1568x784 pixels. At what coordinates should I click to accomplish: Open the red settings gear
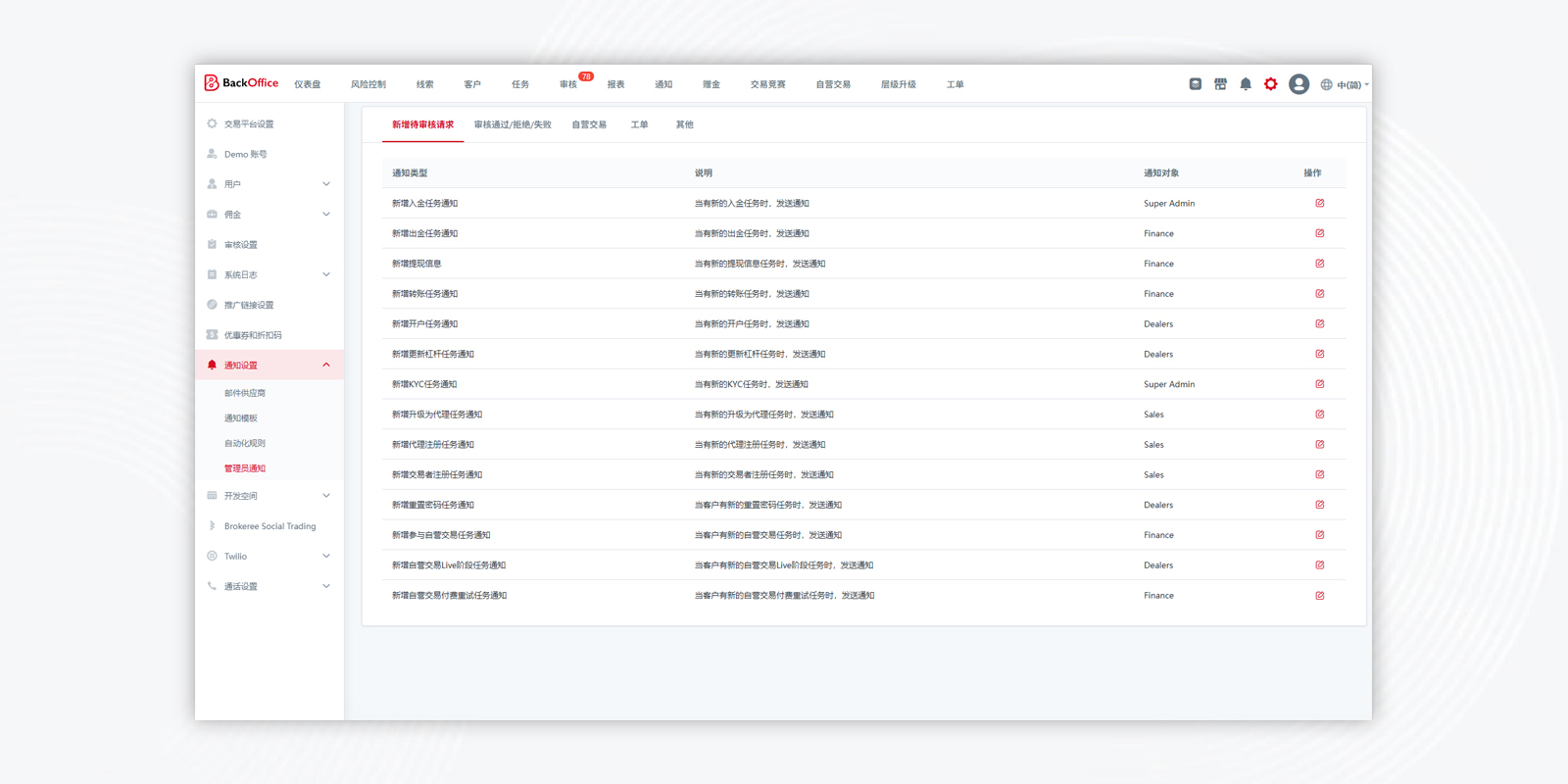click(x=1271, y=84)
